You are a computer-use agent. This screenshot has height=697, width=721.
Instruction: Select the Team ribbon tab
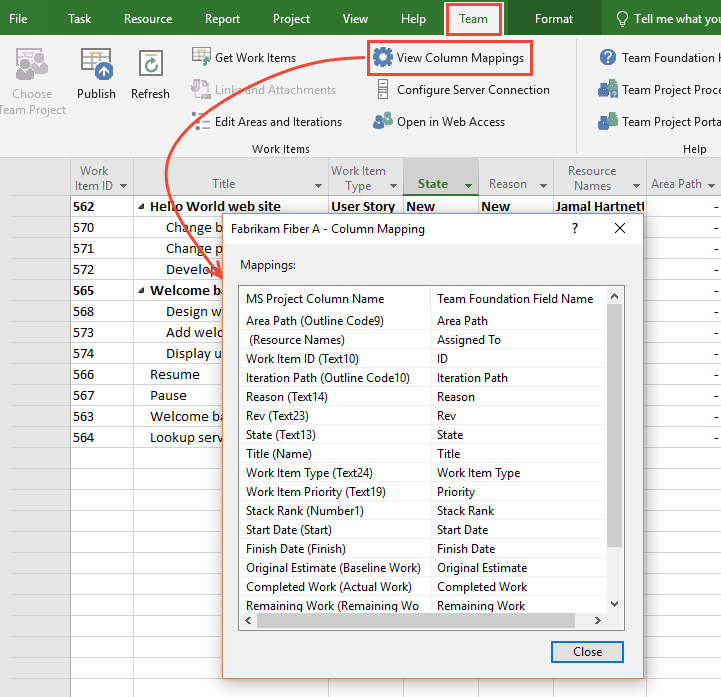[473, 19]
